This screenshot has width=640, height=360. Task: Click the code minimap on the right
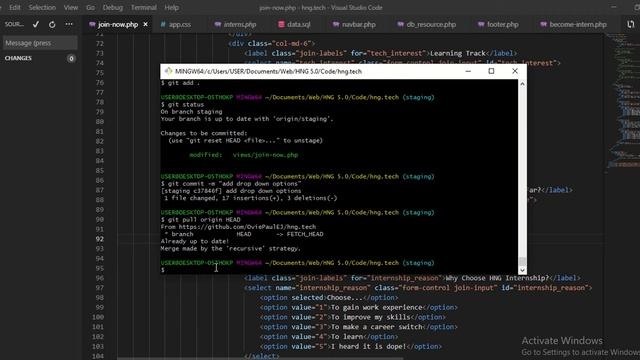pos(622,102)
